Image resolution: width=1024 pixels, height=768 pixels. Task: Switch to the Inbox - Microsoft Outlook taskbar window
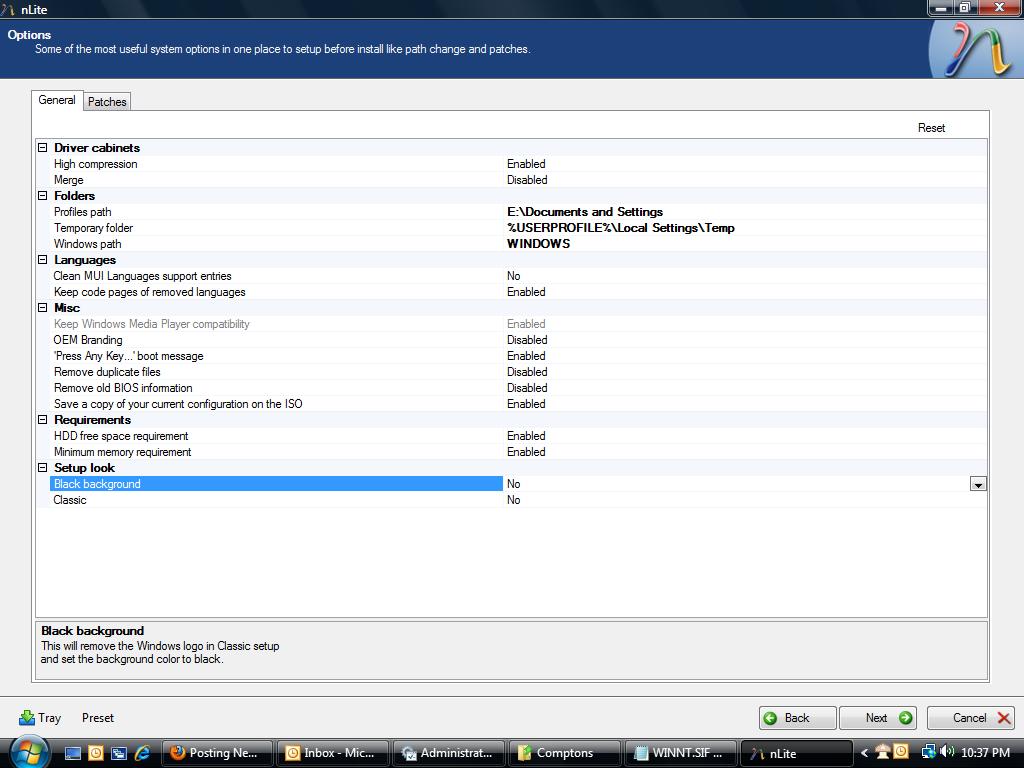click(332, 753)
